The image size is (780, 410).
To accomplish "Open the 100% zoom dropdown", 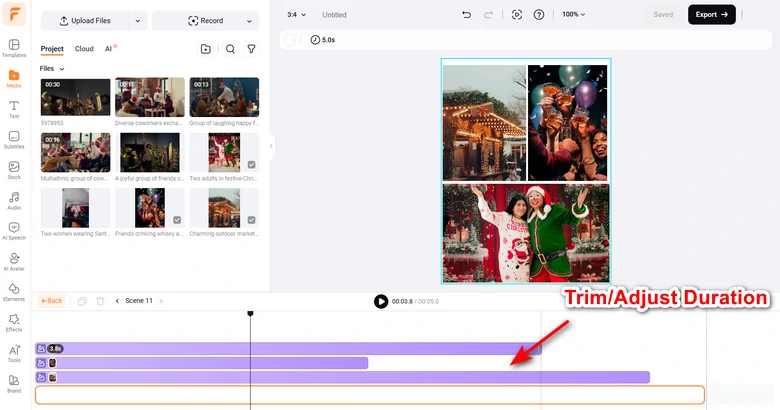I will (x=574, y=14).
